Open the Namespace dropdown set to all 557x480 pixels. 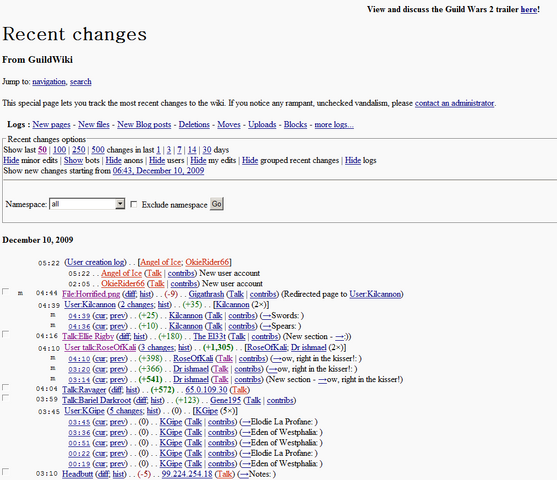point(87,204)
